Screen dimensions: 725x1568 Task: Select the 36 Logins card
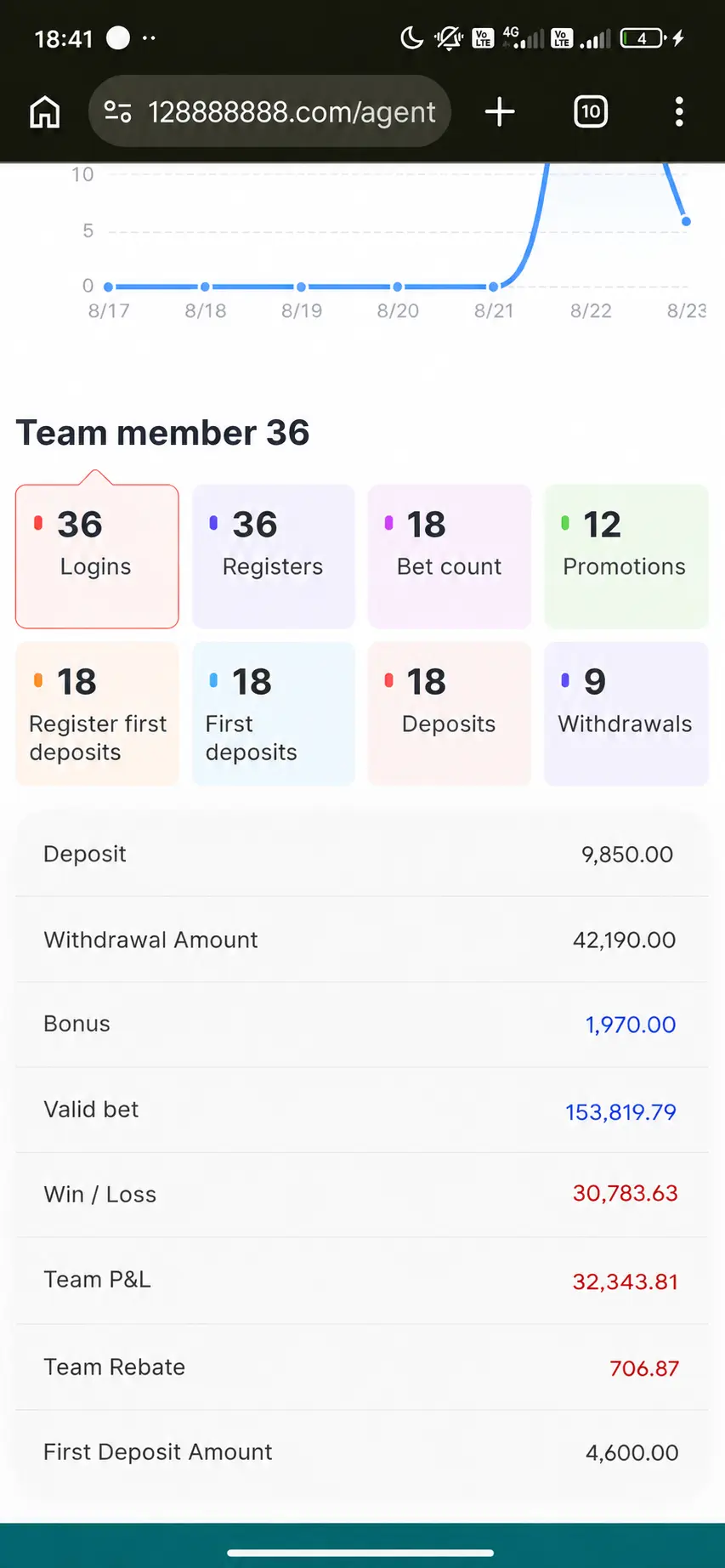[x=97, y=556]
